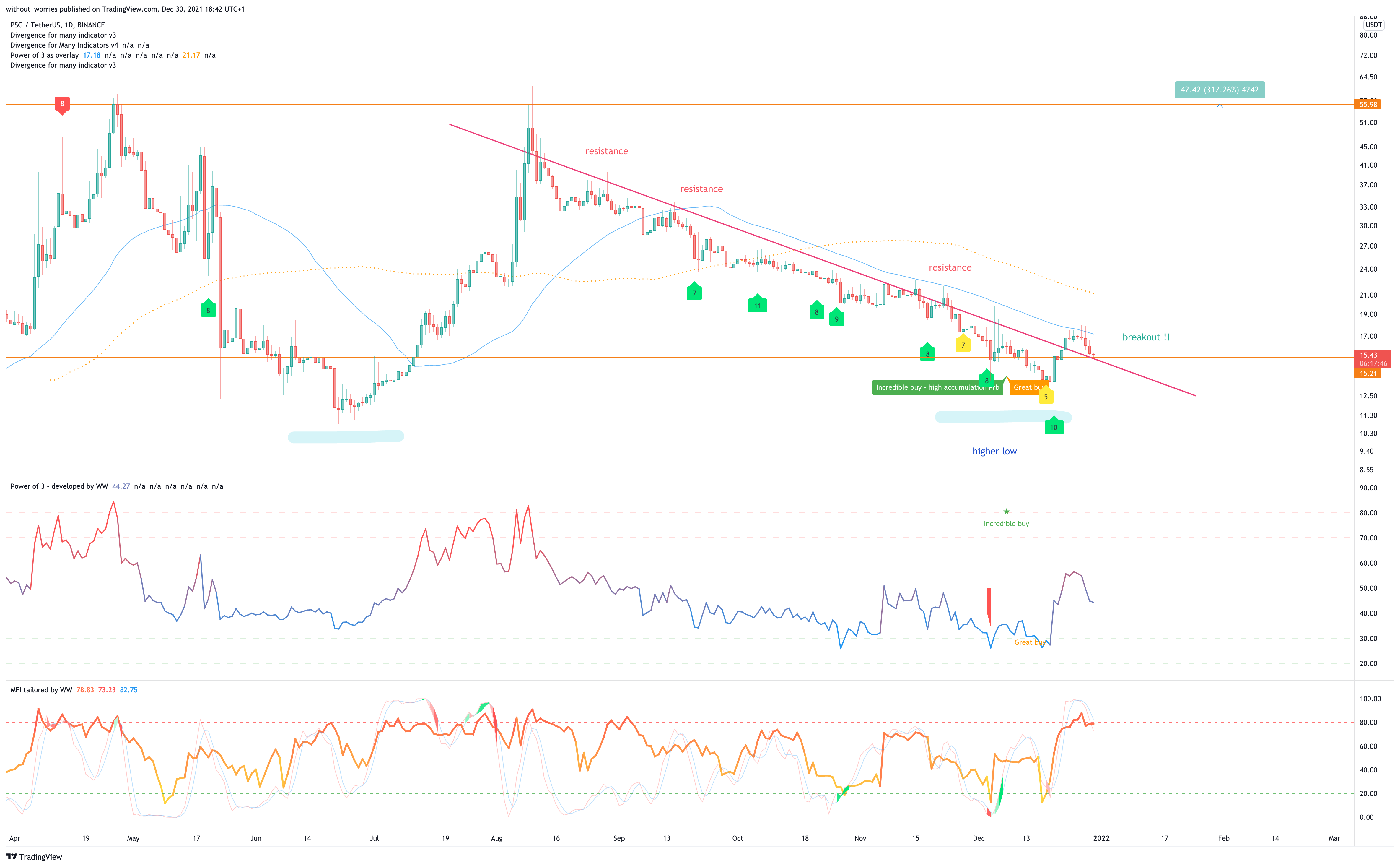
Task: Click the 42.42 (312.26%) measurement label
Action: pos(1220,90)
